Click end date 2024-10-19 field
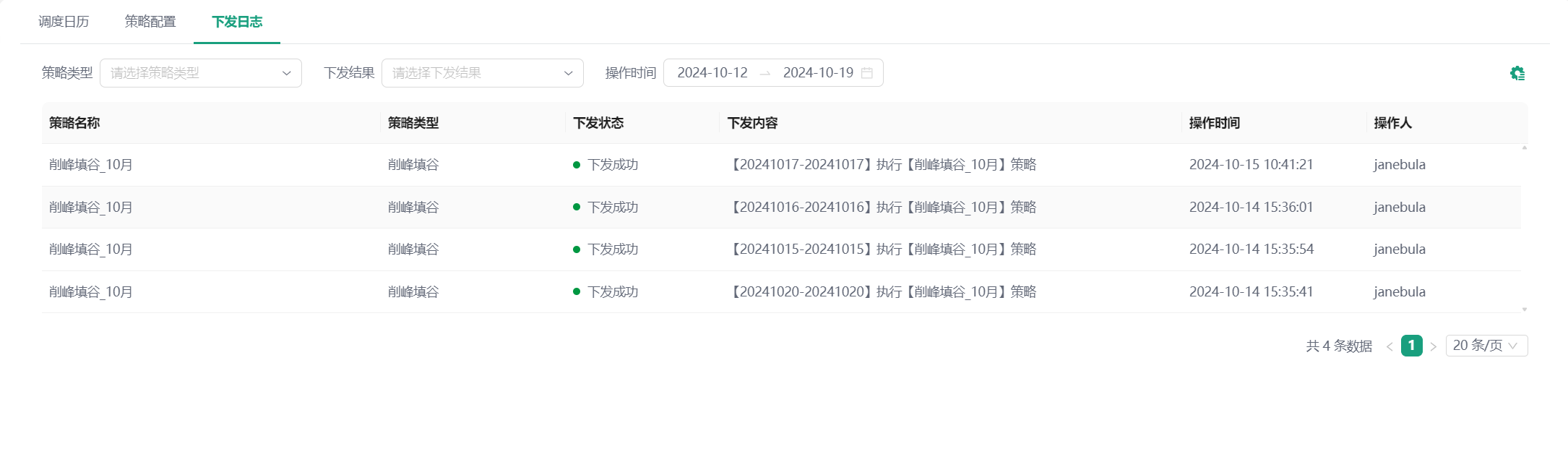The width and height of the screenshot is (1568, 457). click(818, 73)
